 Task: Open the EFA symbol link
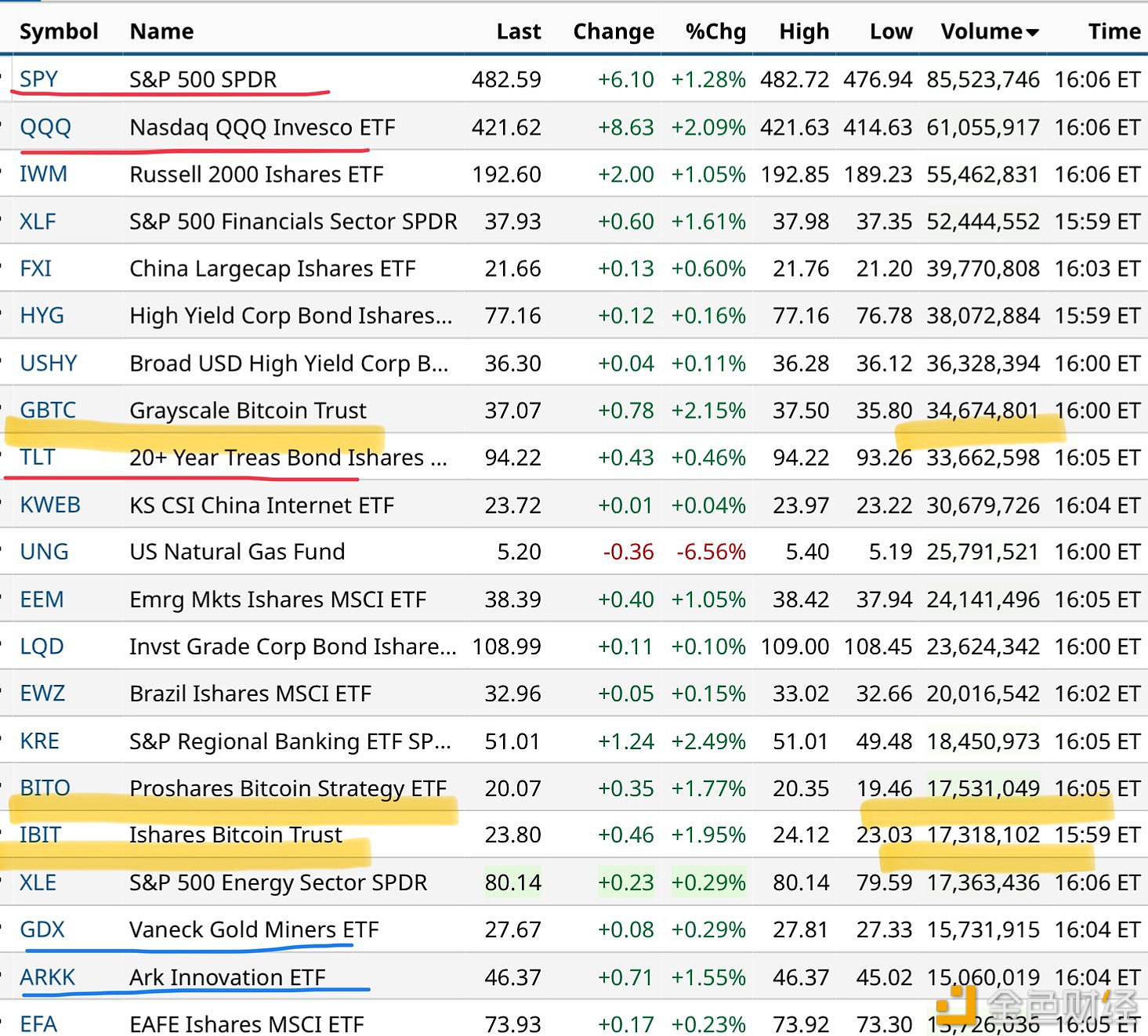point(38,1024)
